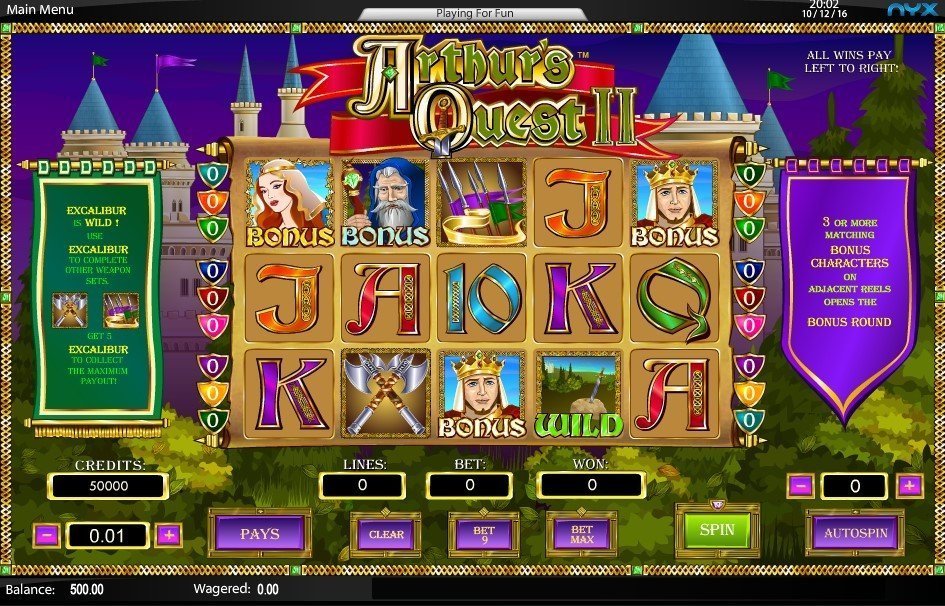
Task: Select the BET 9 button
Action: coord(483,534)
